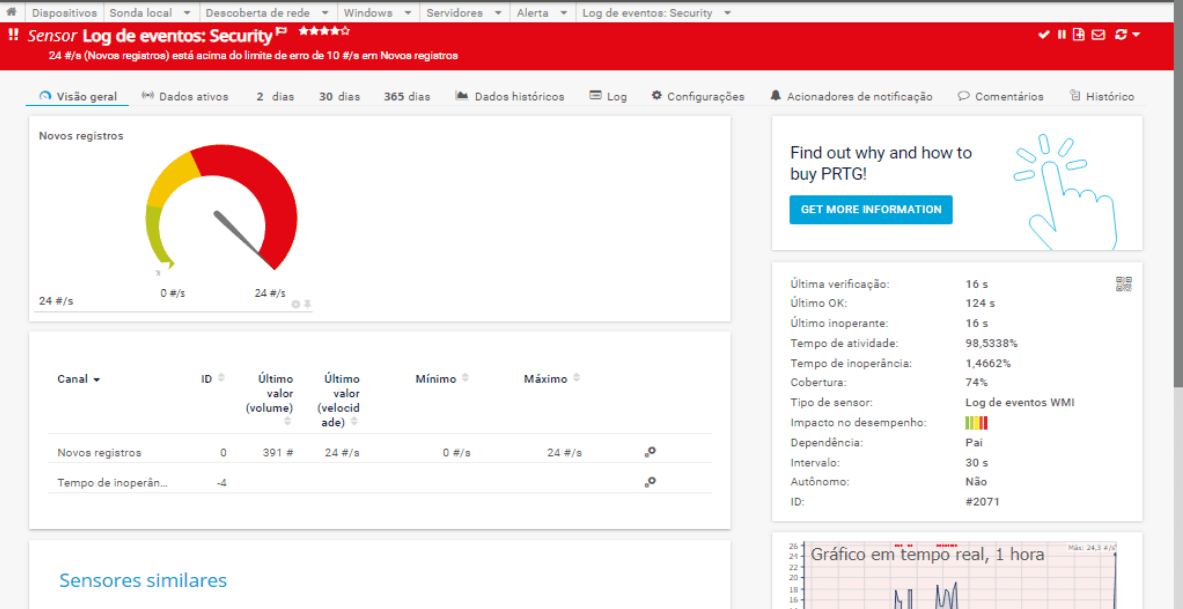Image resolution: width=1183 pixels, height=609 pixels.
Task: Refresh the sensor scan now
Action: coord(1120,35)
